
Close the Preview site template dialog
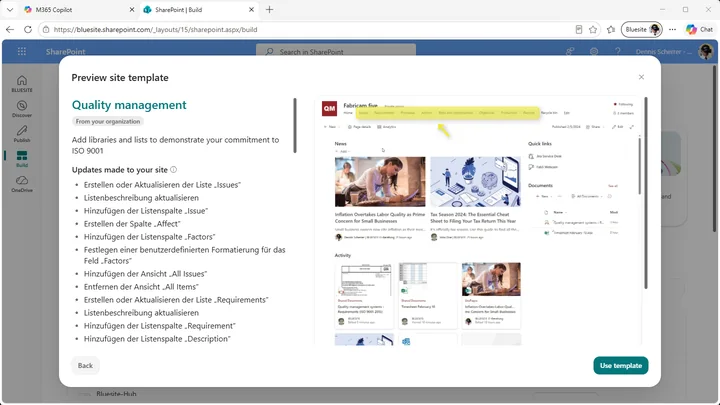click(x=641, y=77)
